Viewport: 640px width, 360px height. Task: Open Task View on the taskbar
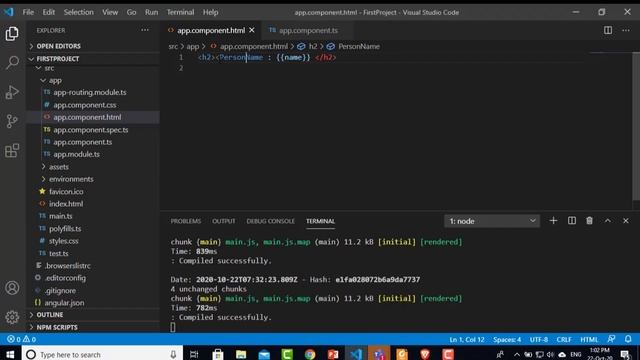coord(194,354)
